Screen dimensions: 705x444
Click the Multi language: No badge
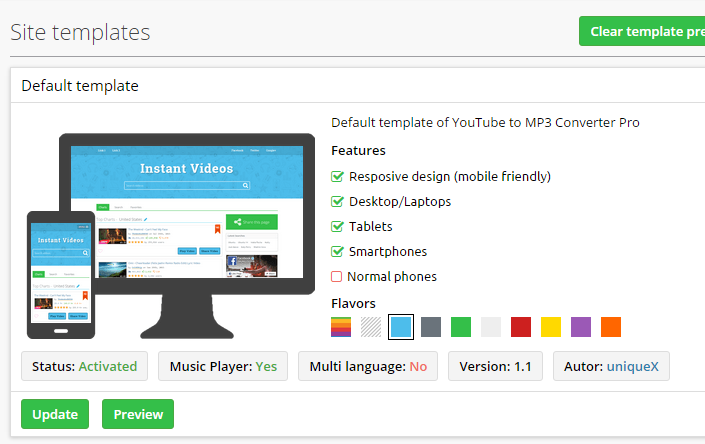click(368, 366)
